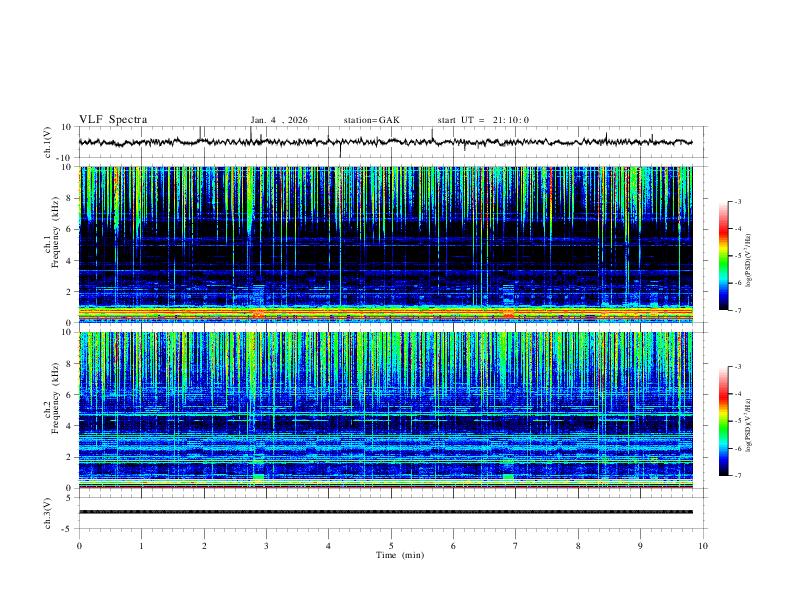
Task: Click the ch.1 voltage waveform trace
Action: [x=385, y=142]
